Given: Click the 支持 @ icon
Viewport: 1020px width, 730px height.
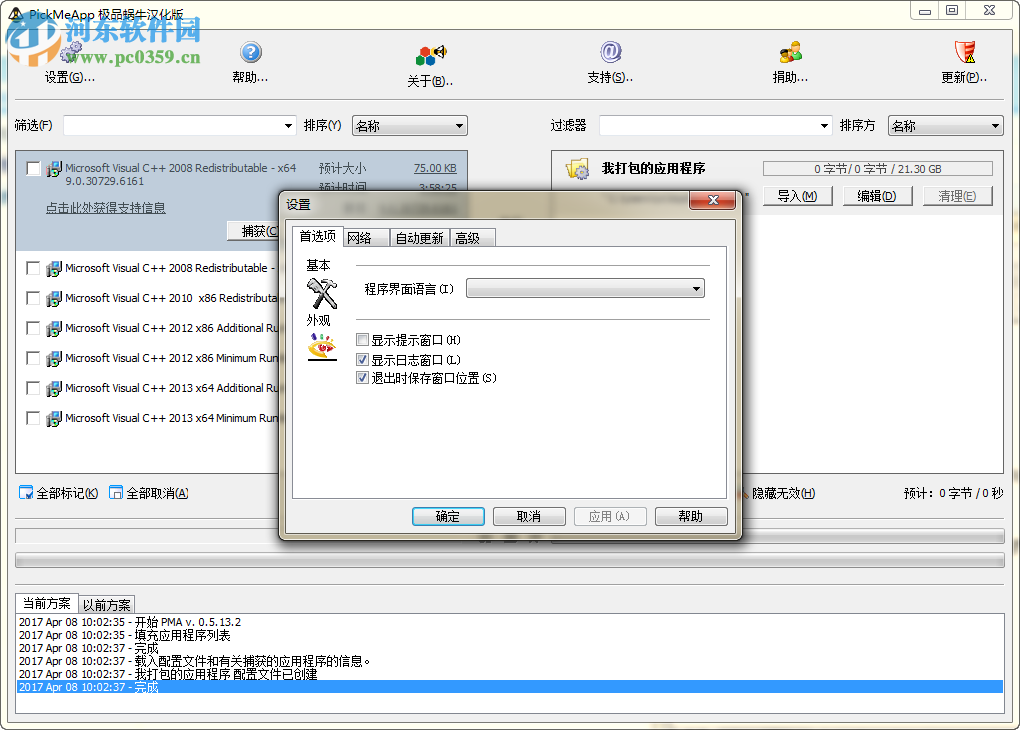Looking at the screenshot, I should (x=611, y=53).
